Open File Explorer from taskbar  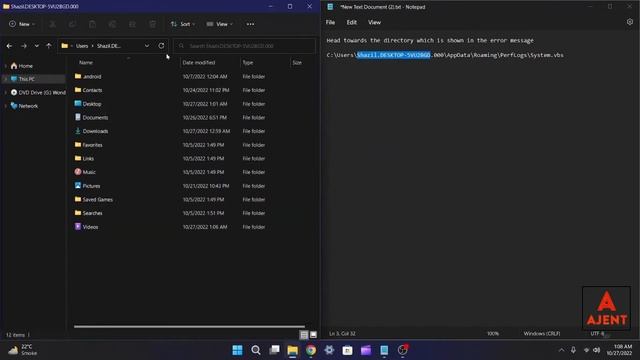pos(293,350)
